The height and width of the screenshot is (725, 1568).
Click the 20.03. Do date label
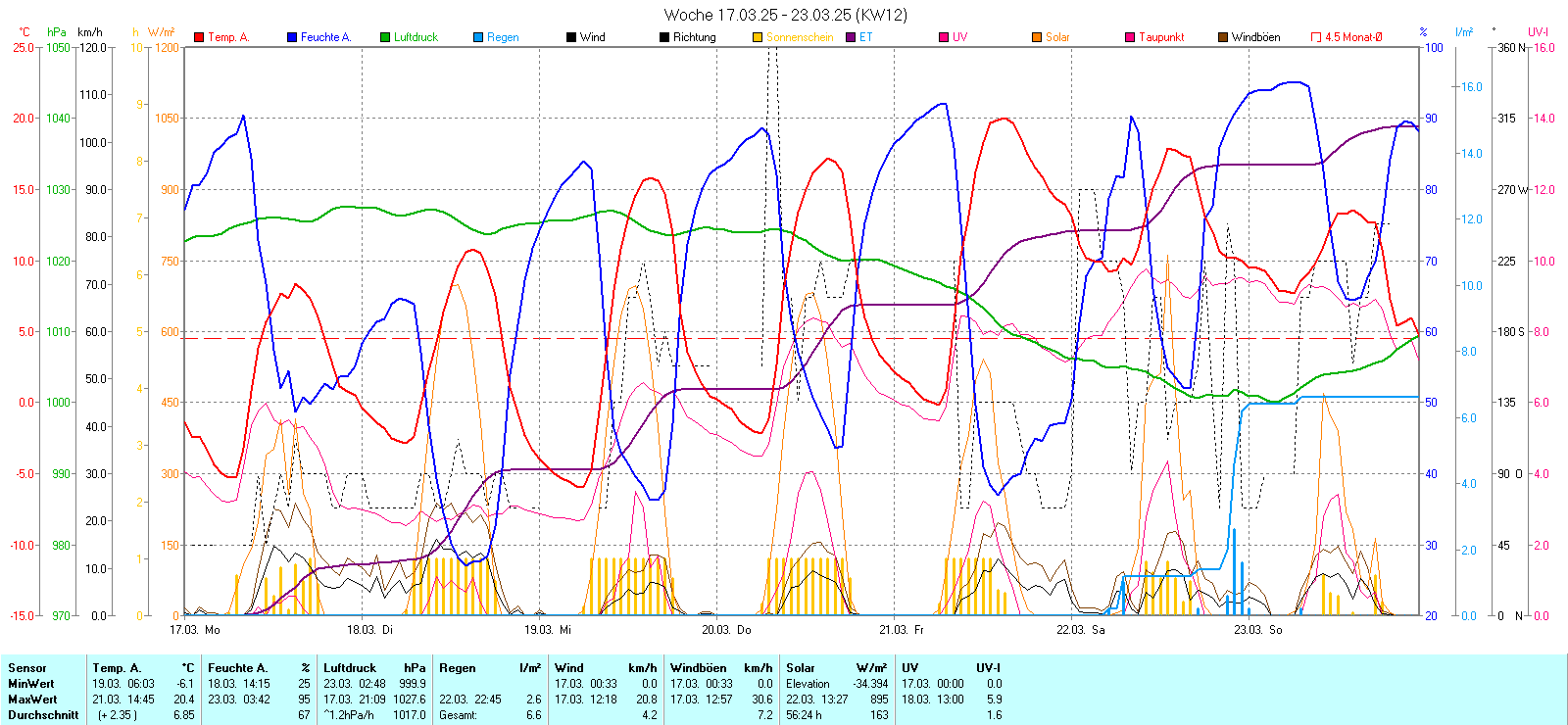pyautogui.click(x=726, y=630)
